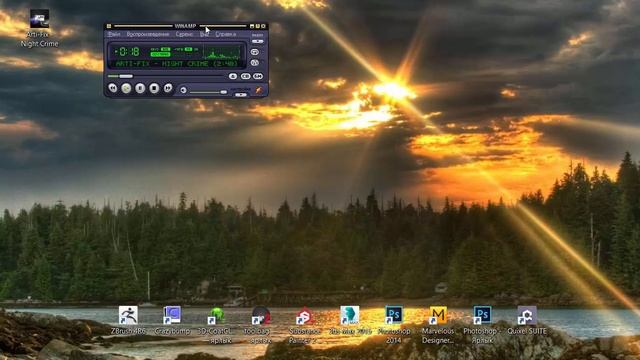The image size is (640, 360).
Task: Toggle Winamp shuffle button at far right
Action: pyautogui.click(x=258, y=76)
